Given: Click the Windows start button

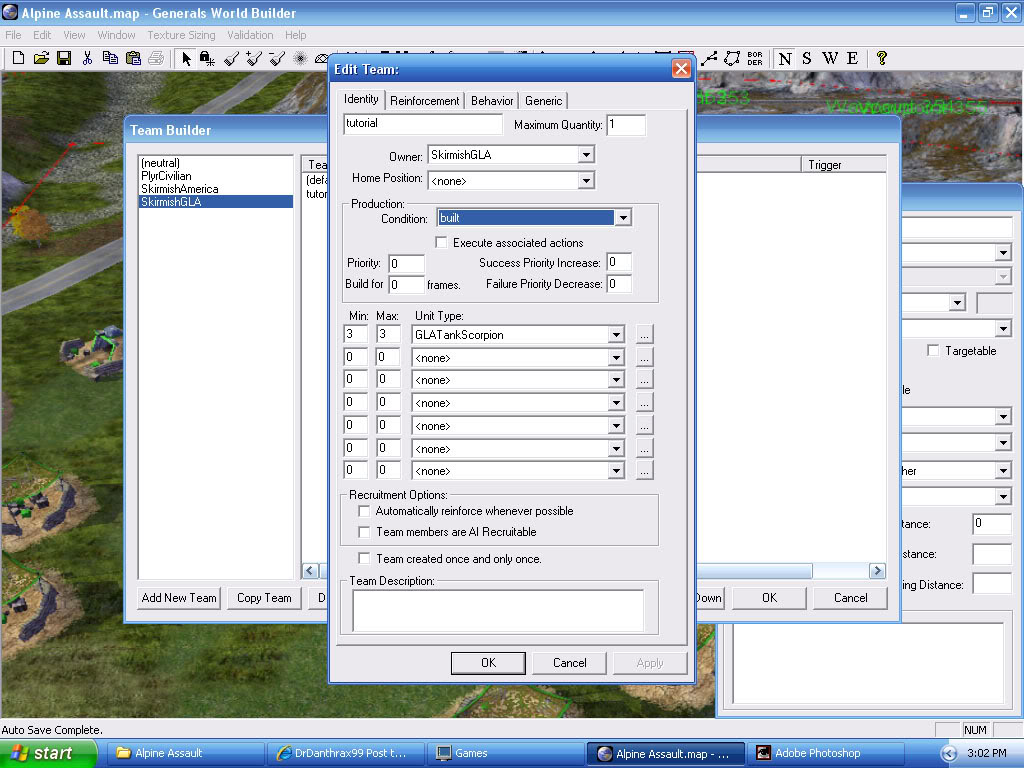Looking at the screenshot, I should (x=48, y=754).
